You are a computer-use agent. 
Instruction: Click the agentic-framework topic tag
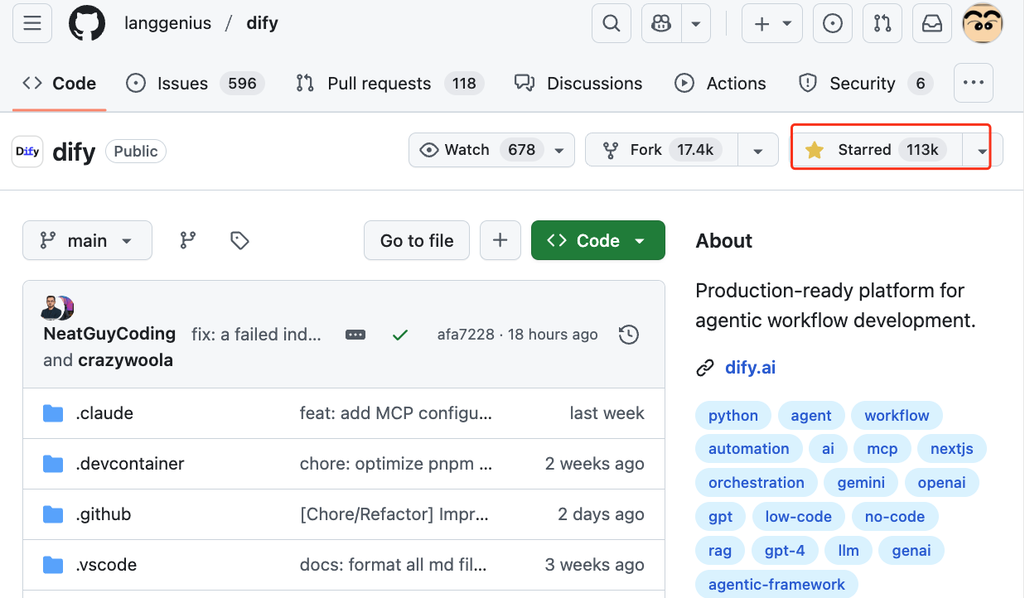776,584
